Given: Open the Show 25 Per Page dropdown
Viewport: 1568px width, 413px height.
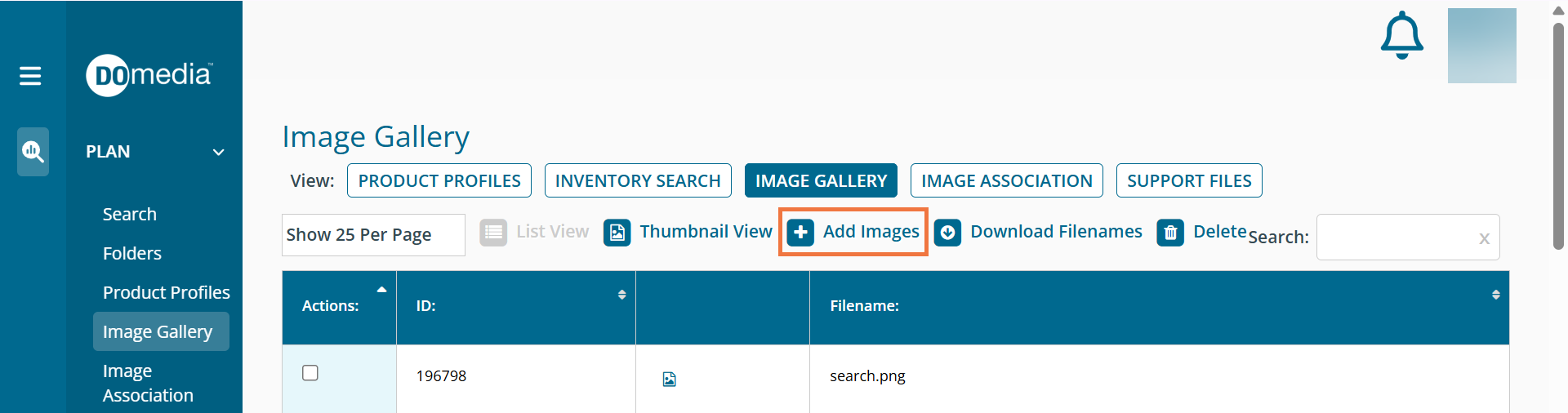Looking at the screenshot, I should [x=373, y=235].
